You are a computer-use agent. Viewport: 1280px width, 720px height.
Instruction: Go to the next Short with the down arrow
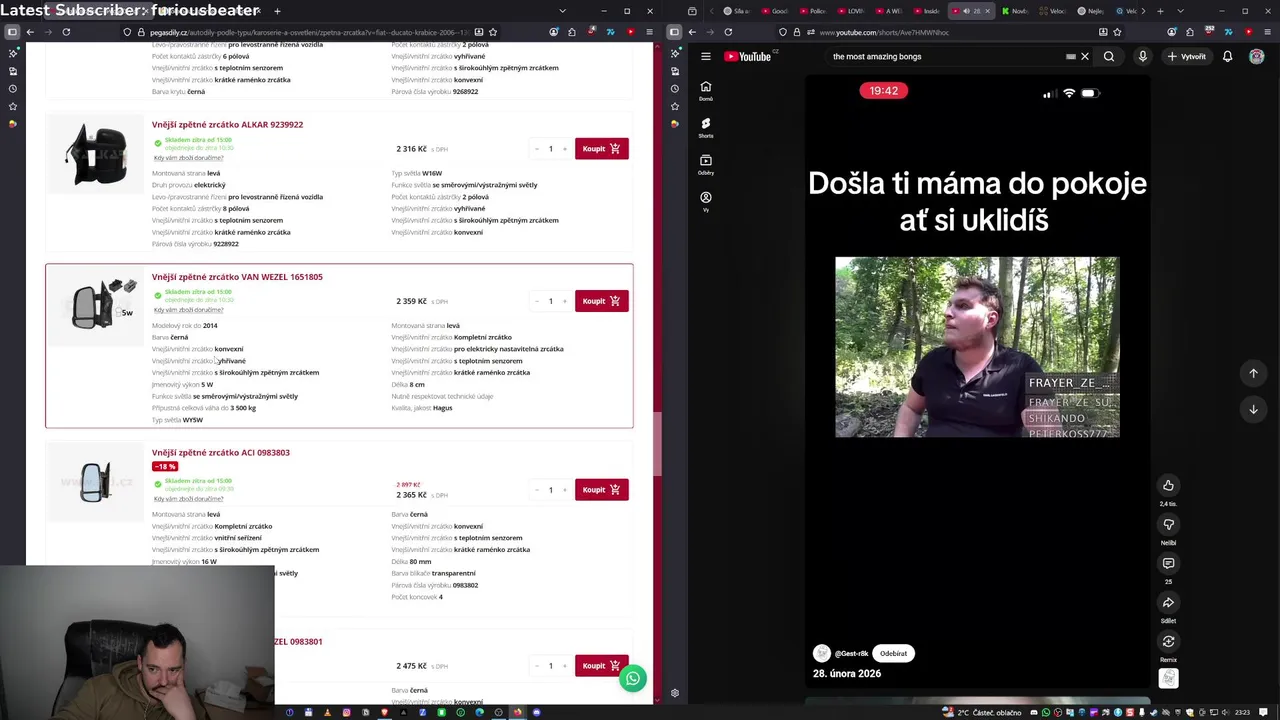point(1253,409)
